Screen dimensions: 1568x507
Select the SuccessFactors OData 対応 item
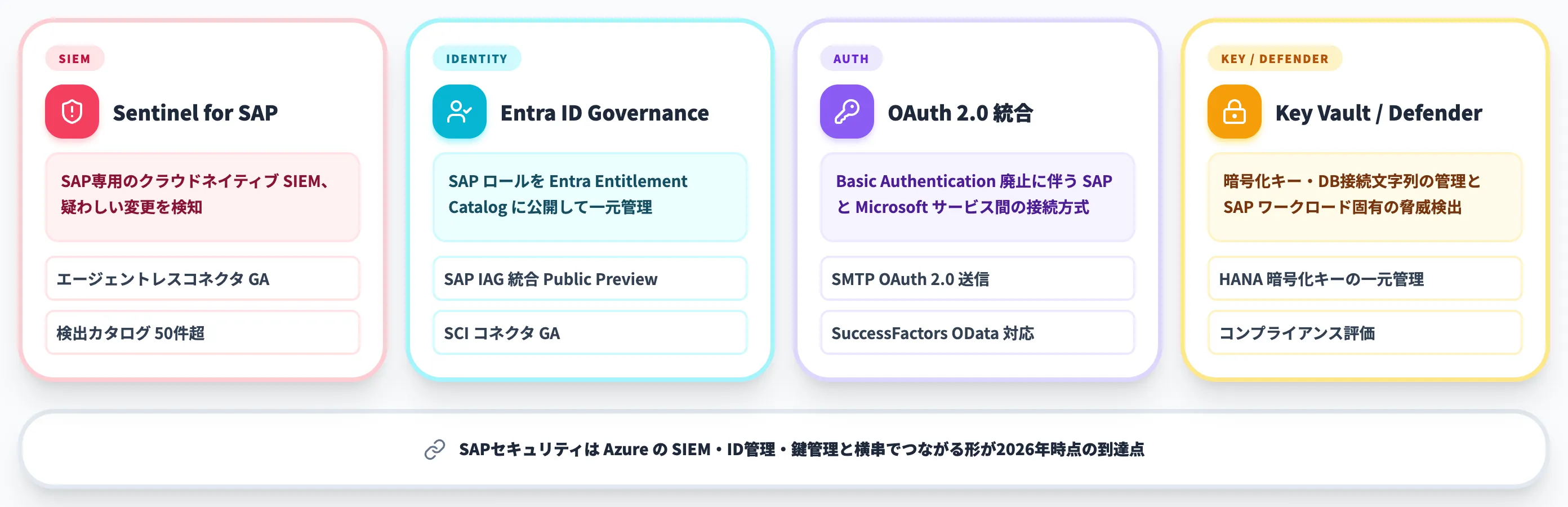click(x=977, y=333)
